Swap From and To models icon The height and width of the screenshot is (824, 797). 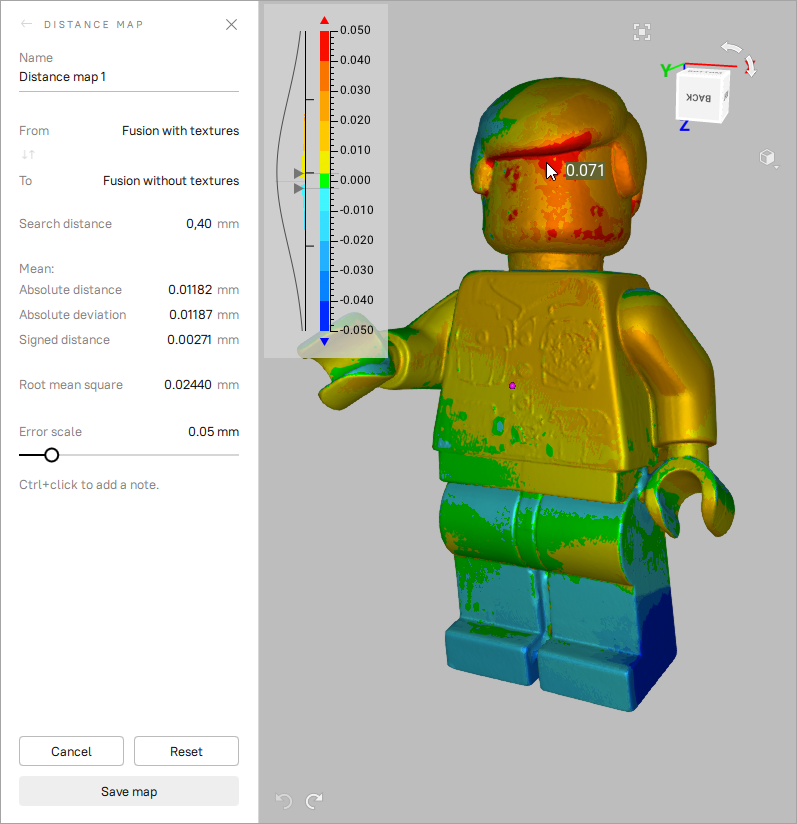pos(28,154)
